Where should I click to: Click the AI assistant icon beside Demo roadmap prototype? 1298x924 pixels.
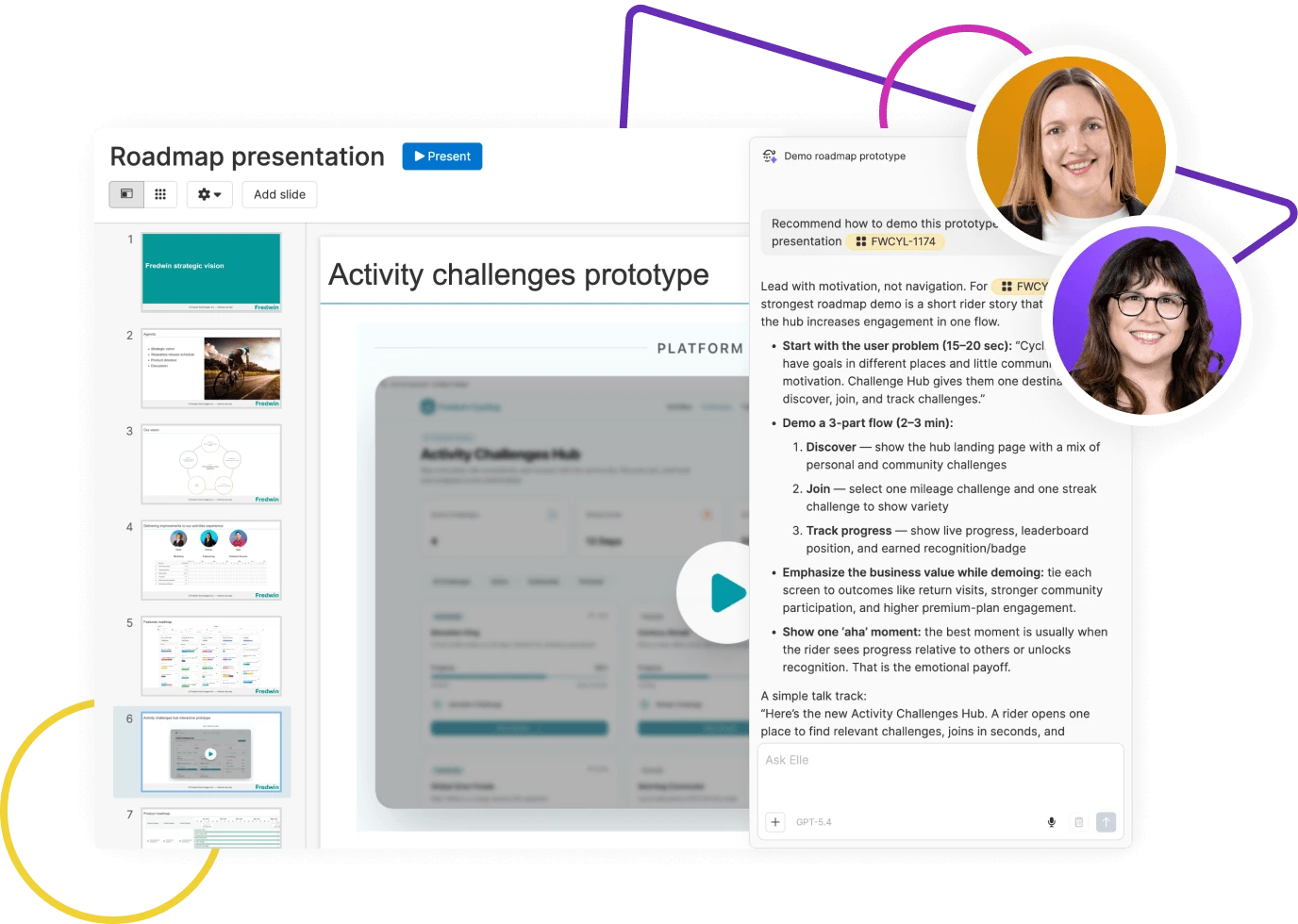coord(770,157)
